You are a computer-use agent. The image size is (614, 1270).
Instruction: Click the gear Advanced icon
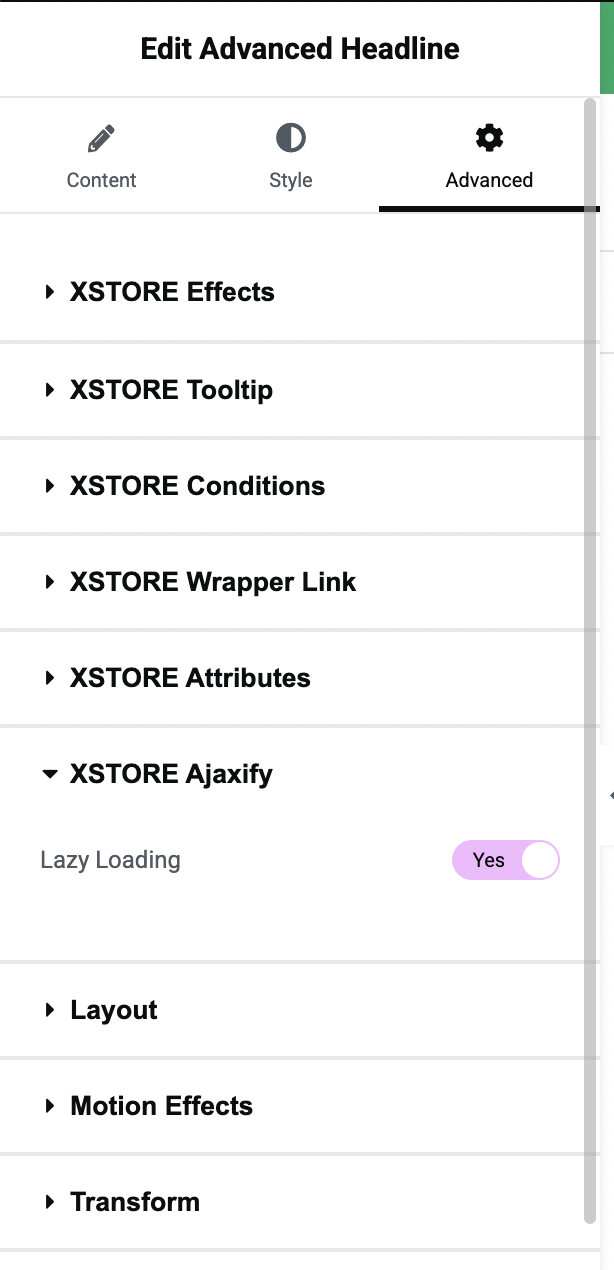point(489,138)
